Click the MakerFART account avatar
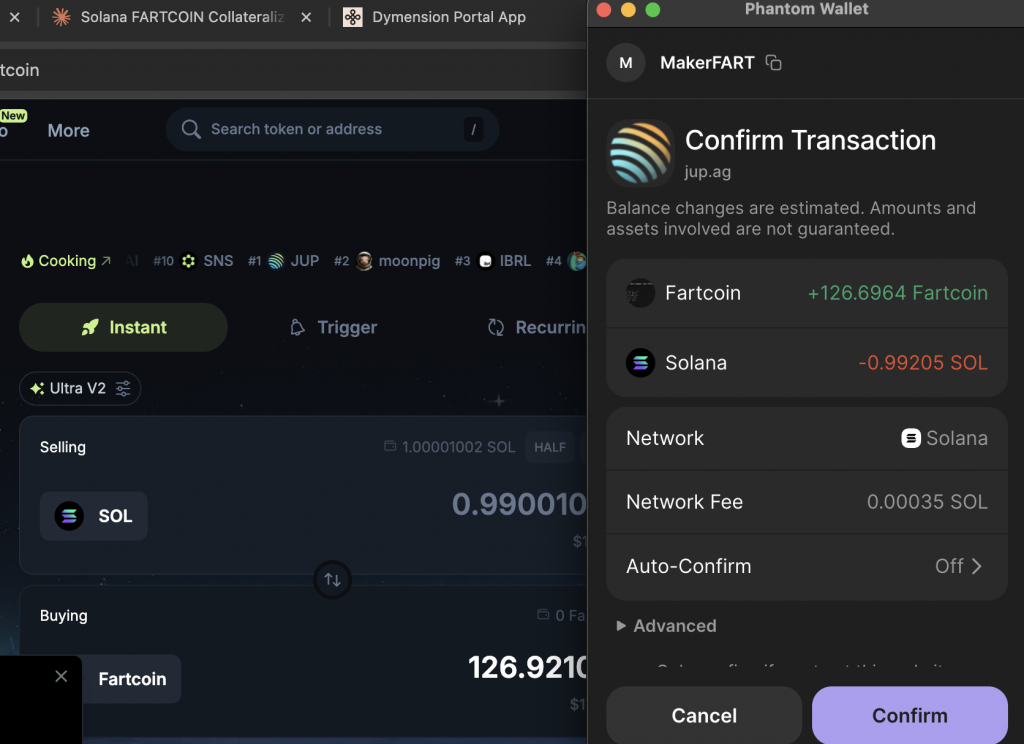The image size is (1024, 744). 626,63
